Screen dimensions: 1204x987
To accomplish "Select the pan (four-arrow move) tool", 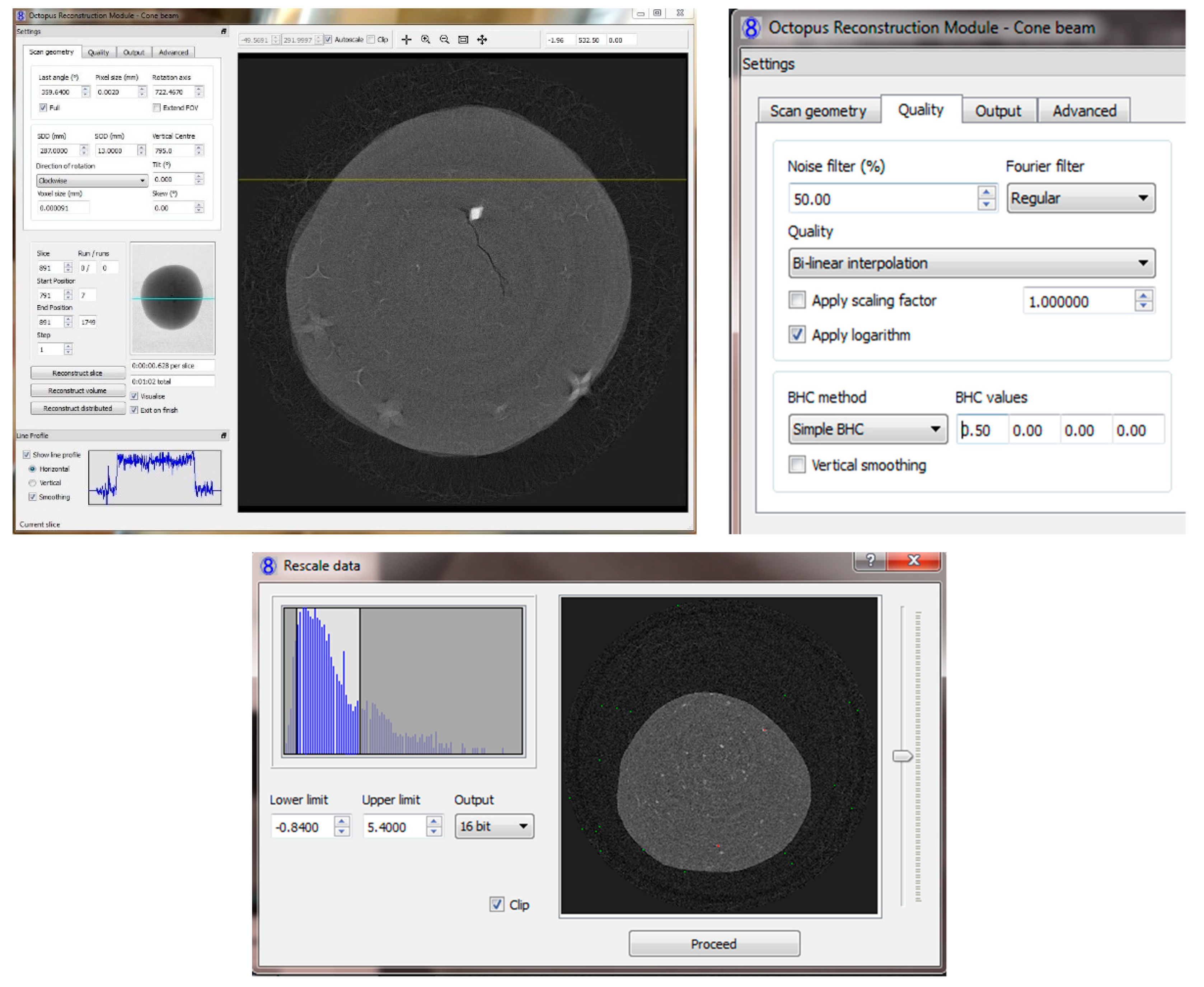I will [x=482, y=39].
